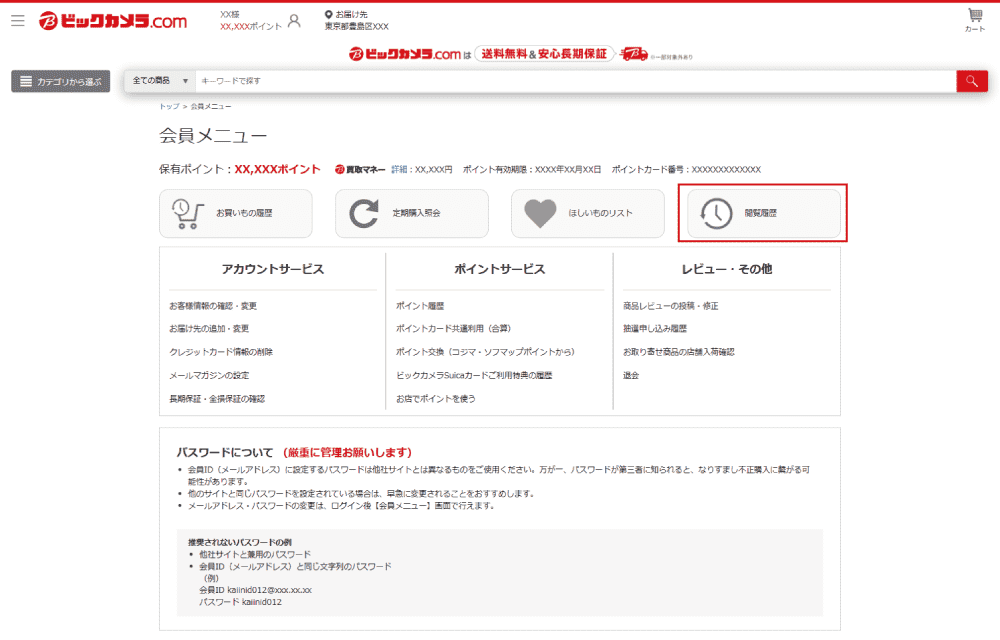
Task: Open 閲覧履歴 browsing history tile
Action: point(763,213)
